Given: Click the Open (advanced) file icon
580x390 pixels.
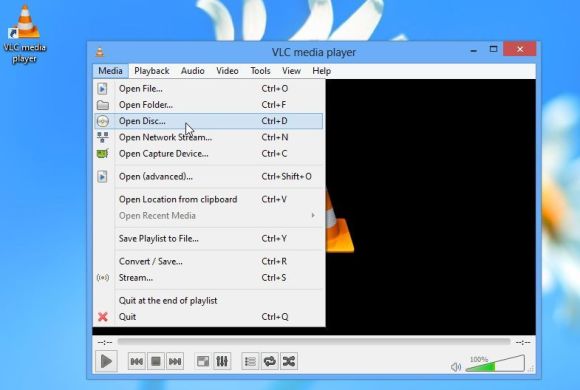Looking at the screenshot, I should point(102,176).
